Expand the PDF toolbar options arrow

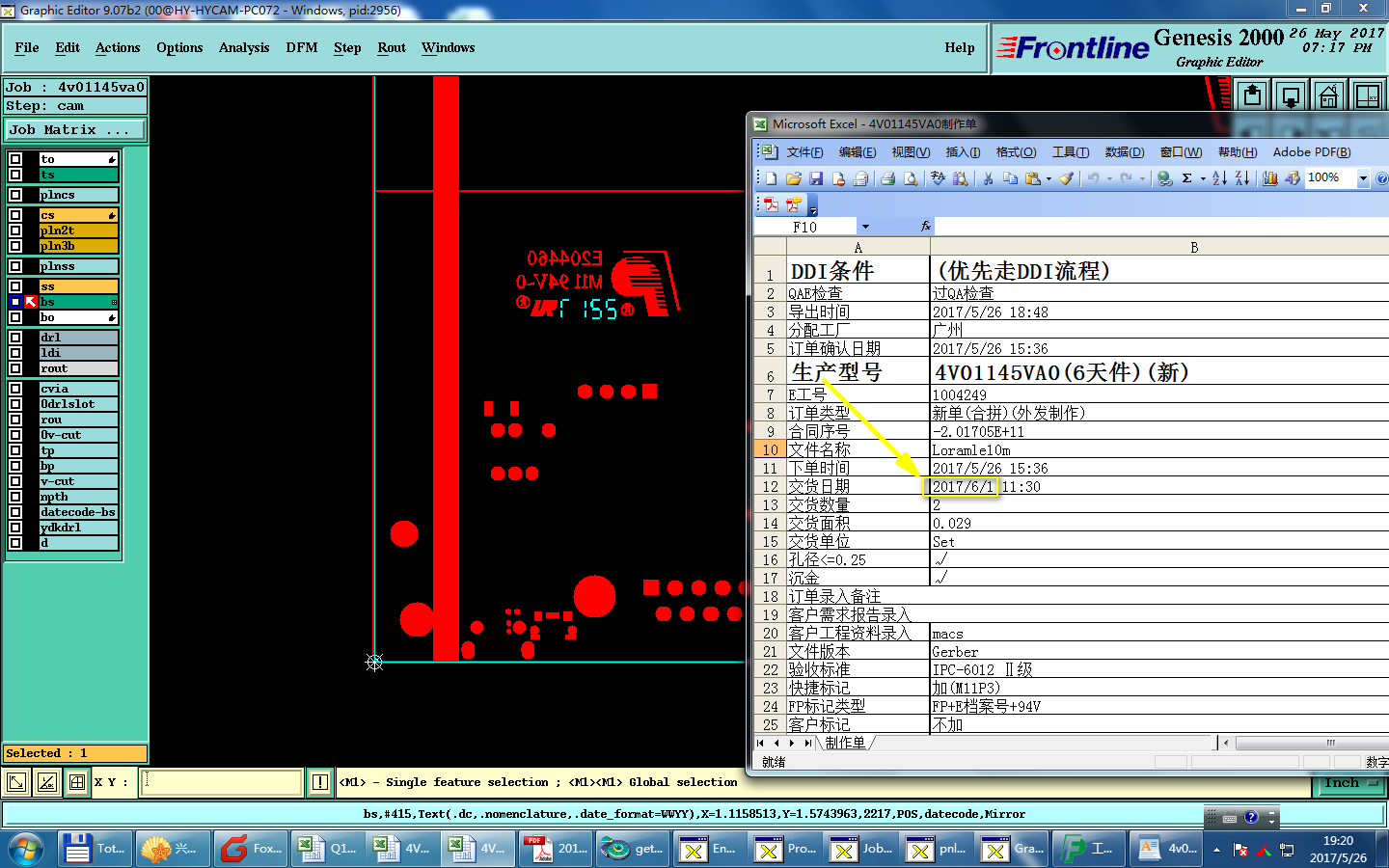813,205
